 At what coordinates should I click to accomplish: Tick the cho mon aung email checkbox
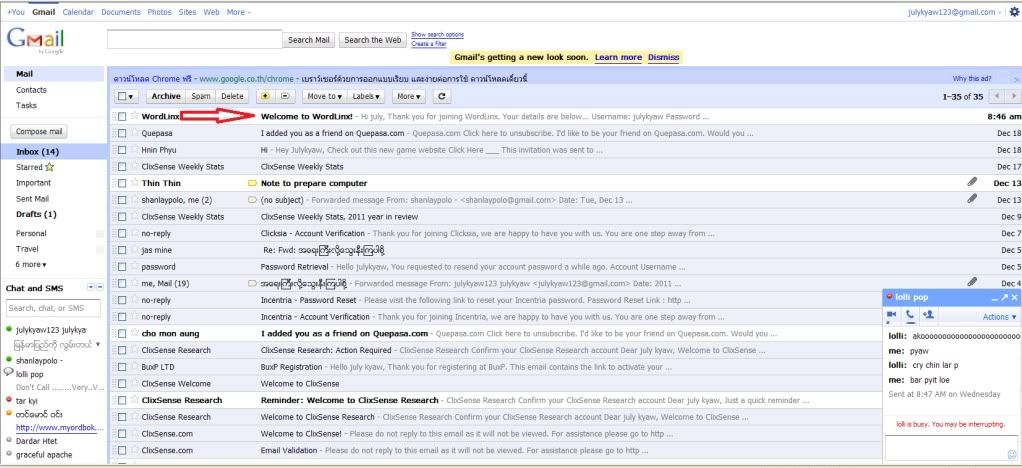pos(122,333)
